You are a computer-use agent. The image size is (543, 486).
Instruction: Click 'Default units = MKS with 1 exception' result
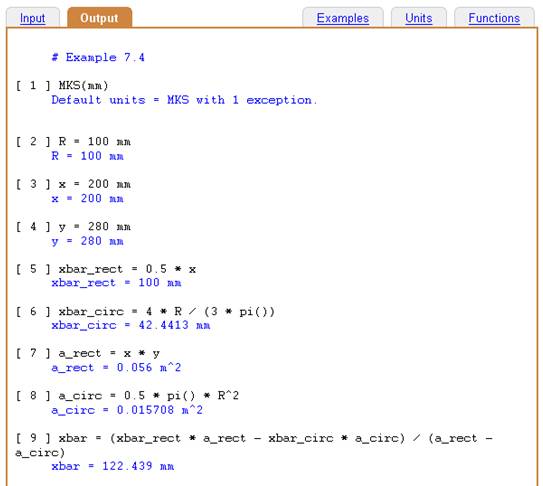184,100
